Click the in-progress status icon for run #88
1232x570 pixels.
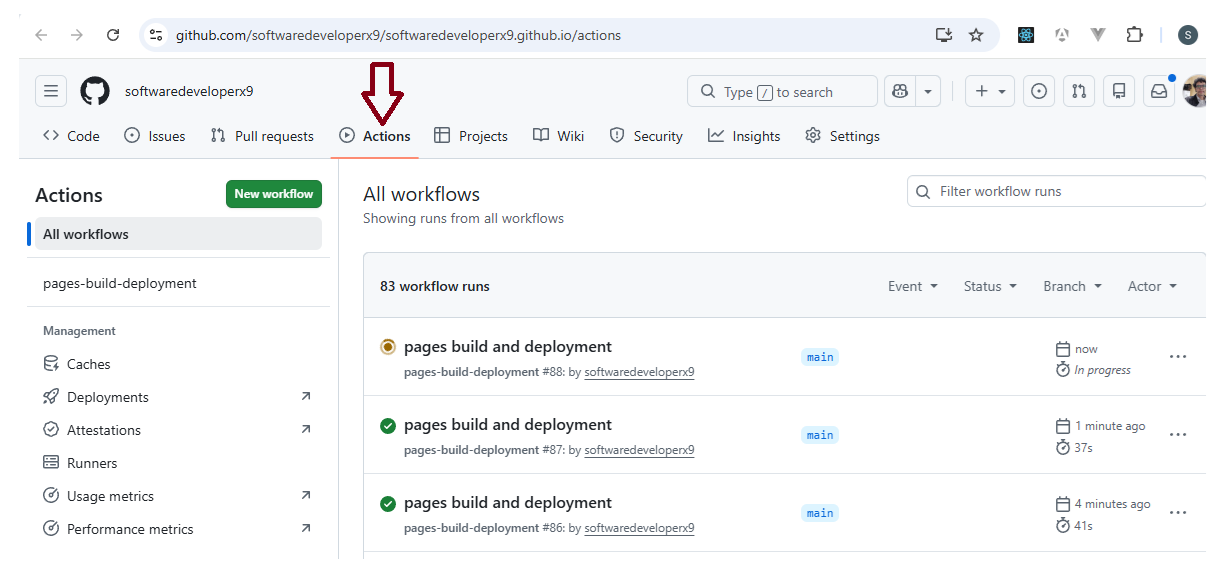388,347
